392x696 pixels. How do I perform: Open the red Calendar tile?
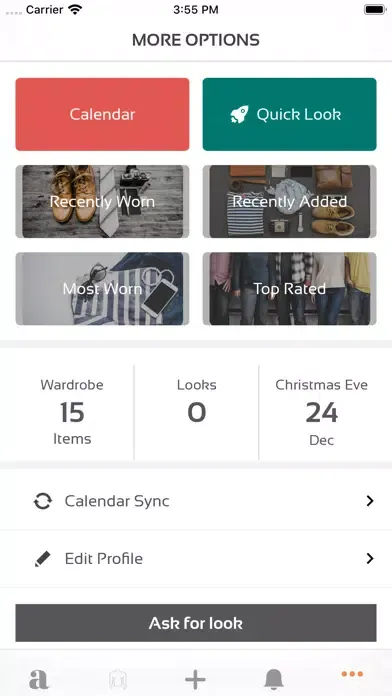[x=103, y=115]
